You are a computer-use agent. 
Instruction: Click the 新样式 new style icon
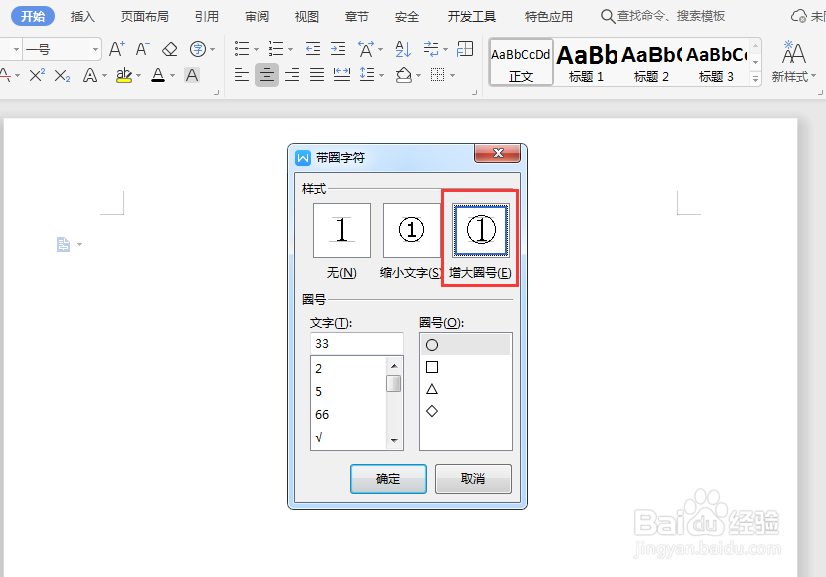[793, 61]
